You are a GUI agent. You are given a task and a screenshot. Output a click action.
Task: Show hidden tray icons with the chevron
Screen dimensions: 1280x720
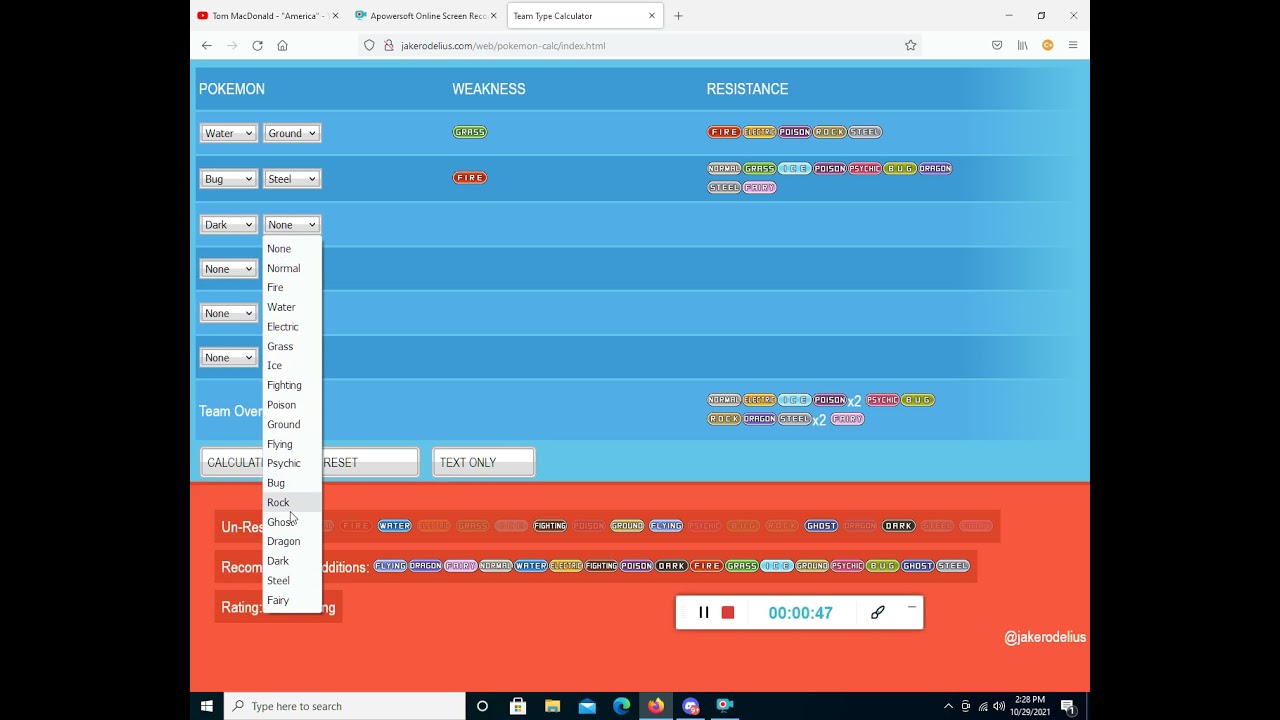point(948,706)
